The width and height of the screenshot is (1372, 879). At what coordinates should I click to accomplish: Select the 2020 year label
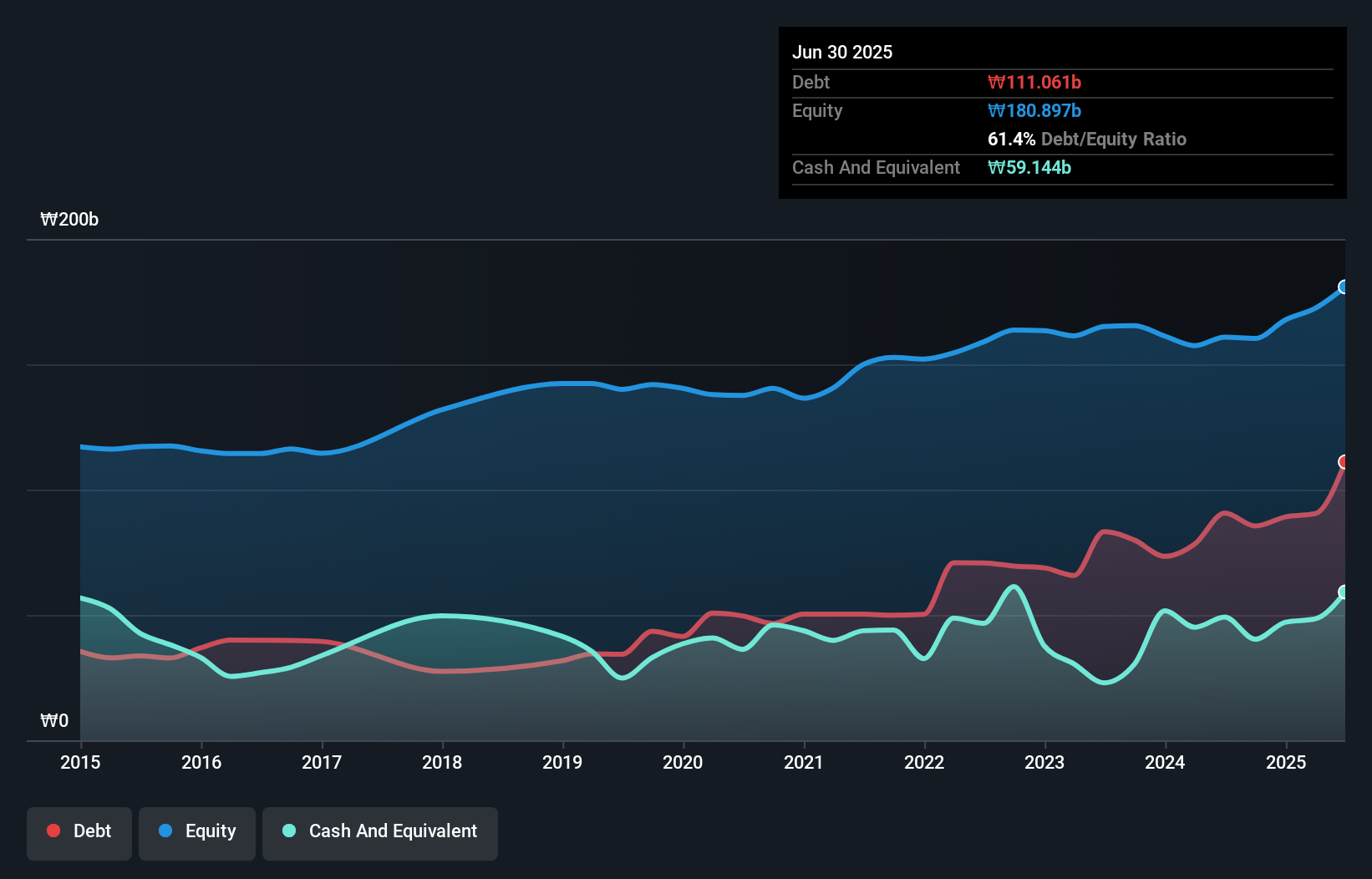683,762
